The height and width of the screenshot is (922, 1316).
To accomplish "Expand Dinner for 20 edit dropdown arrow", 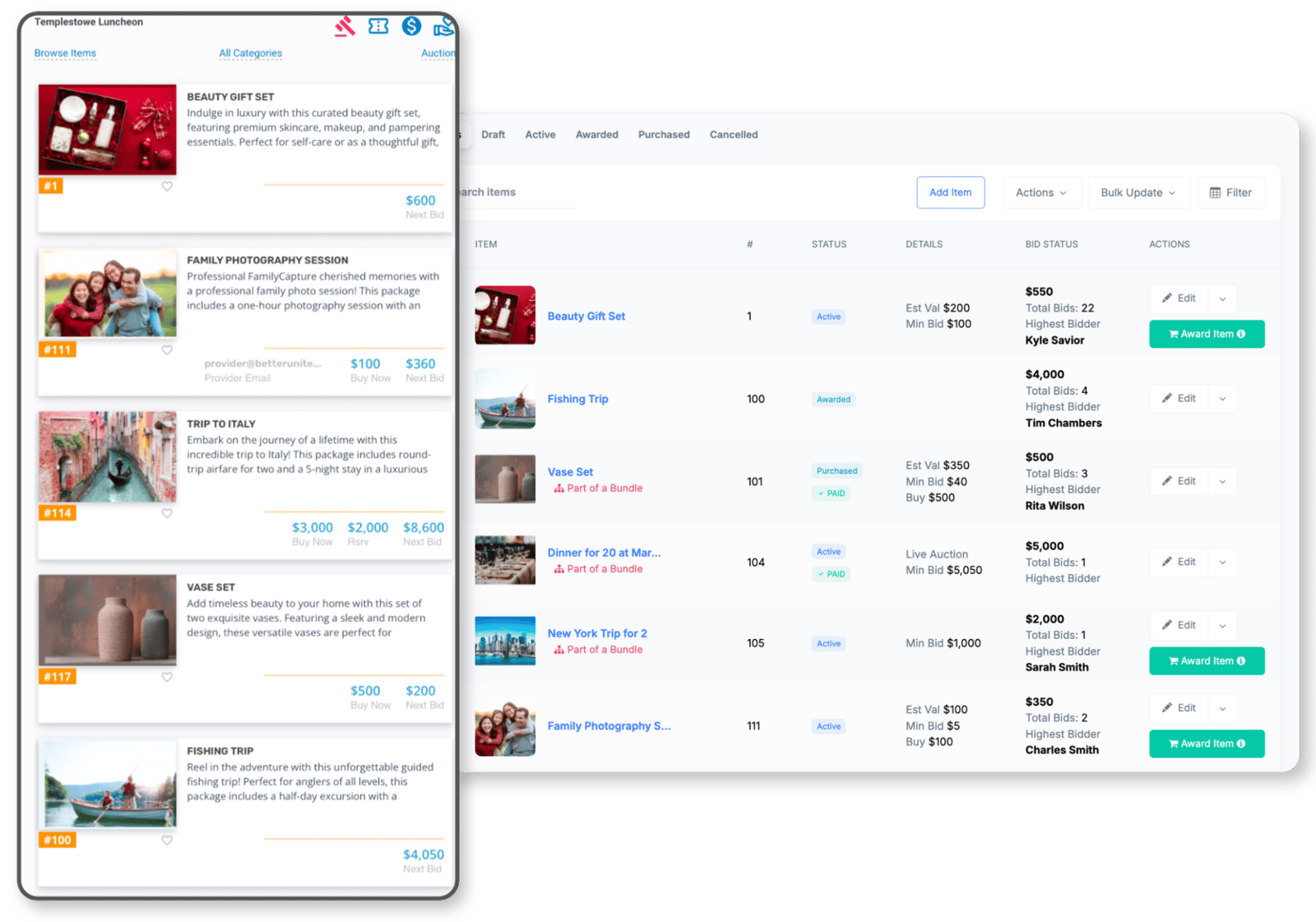I will [x=1222, y=562].
